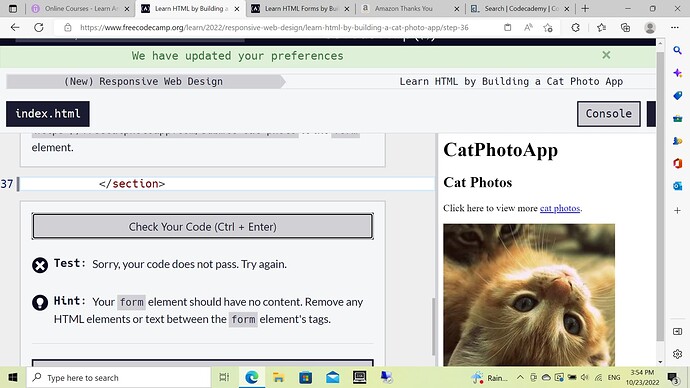View site information lock icon
This screenshot has width=690, height=388.
coord(67,27)
